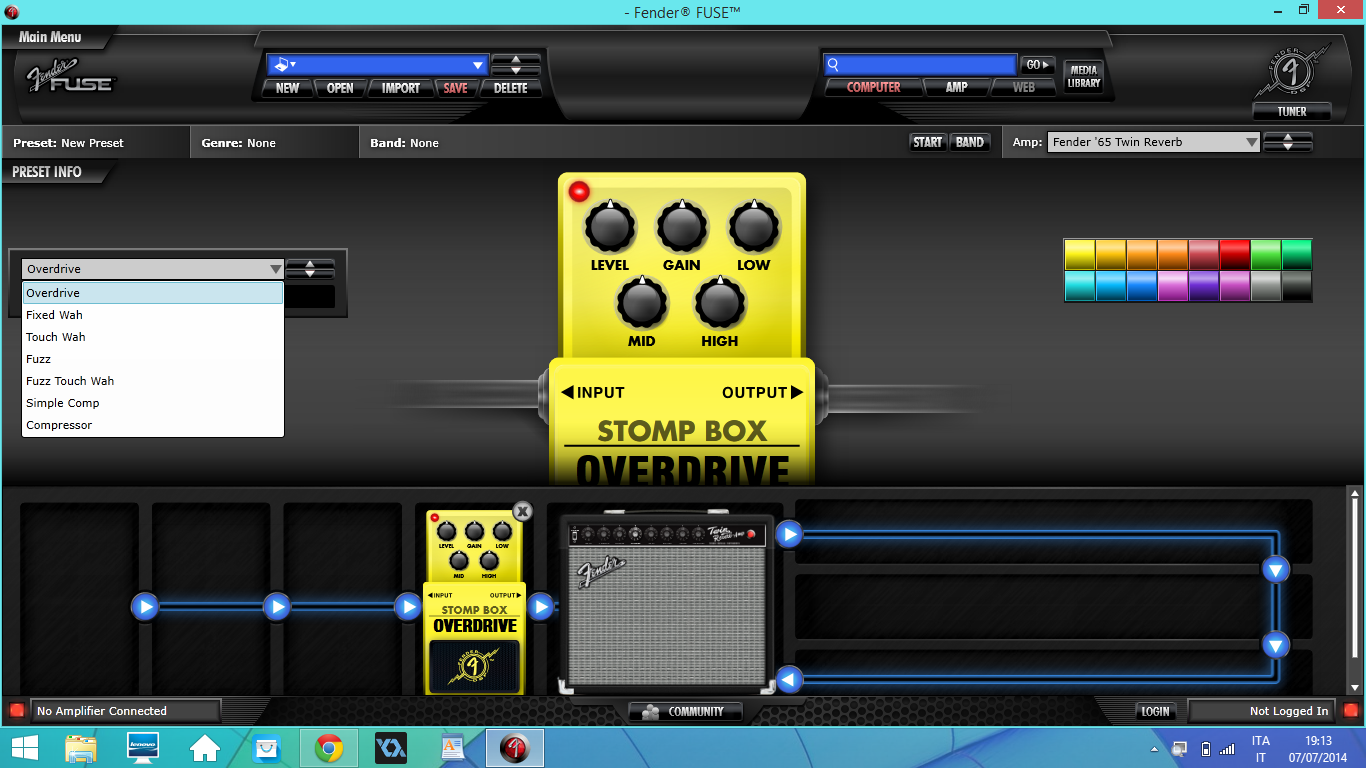Open the COMMUNITY panel

coord(685,712)
